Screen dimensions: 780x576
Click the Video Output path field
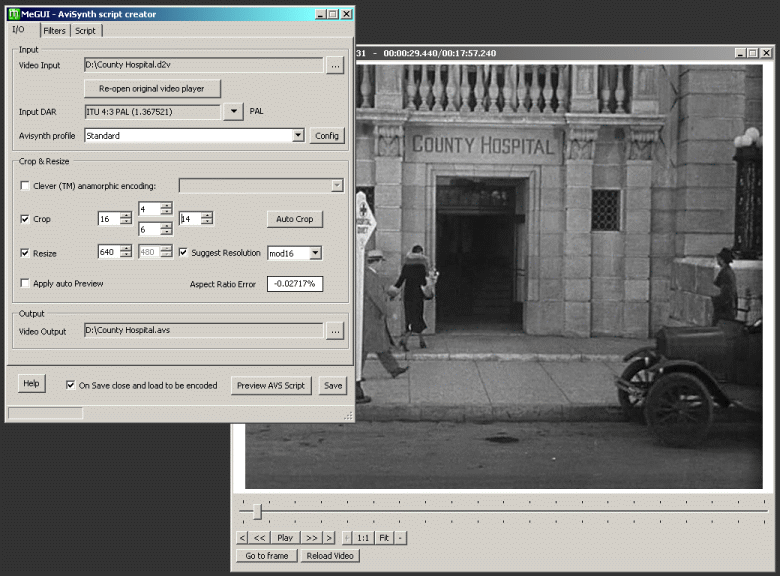(203, 330)
